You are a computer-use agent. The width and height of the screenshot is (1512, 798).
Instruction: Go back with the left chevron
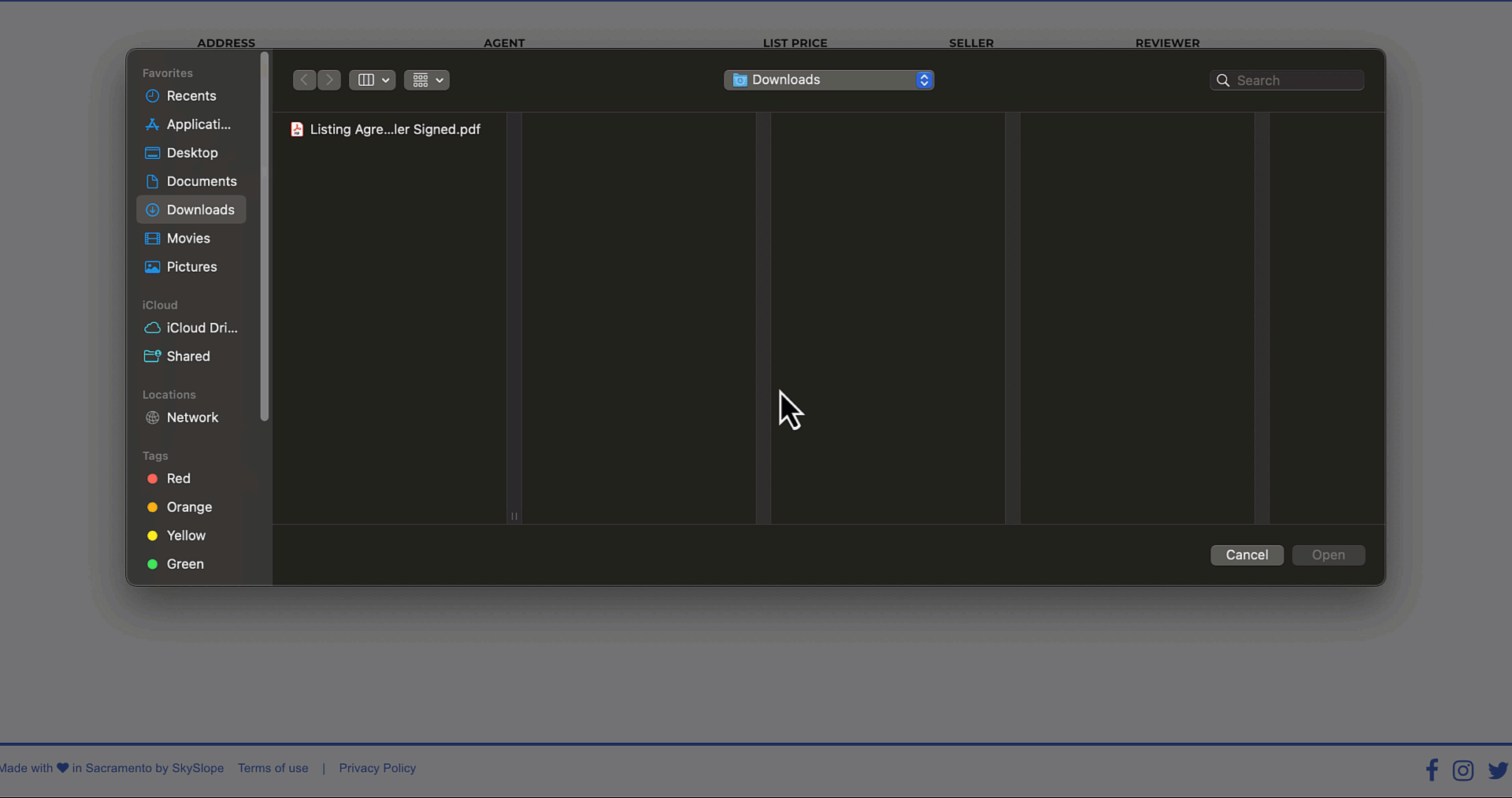(304, 80)
